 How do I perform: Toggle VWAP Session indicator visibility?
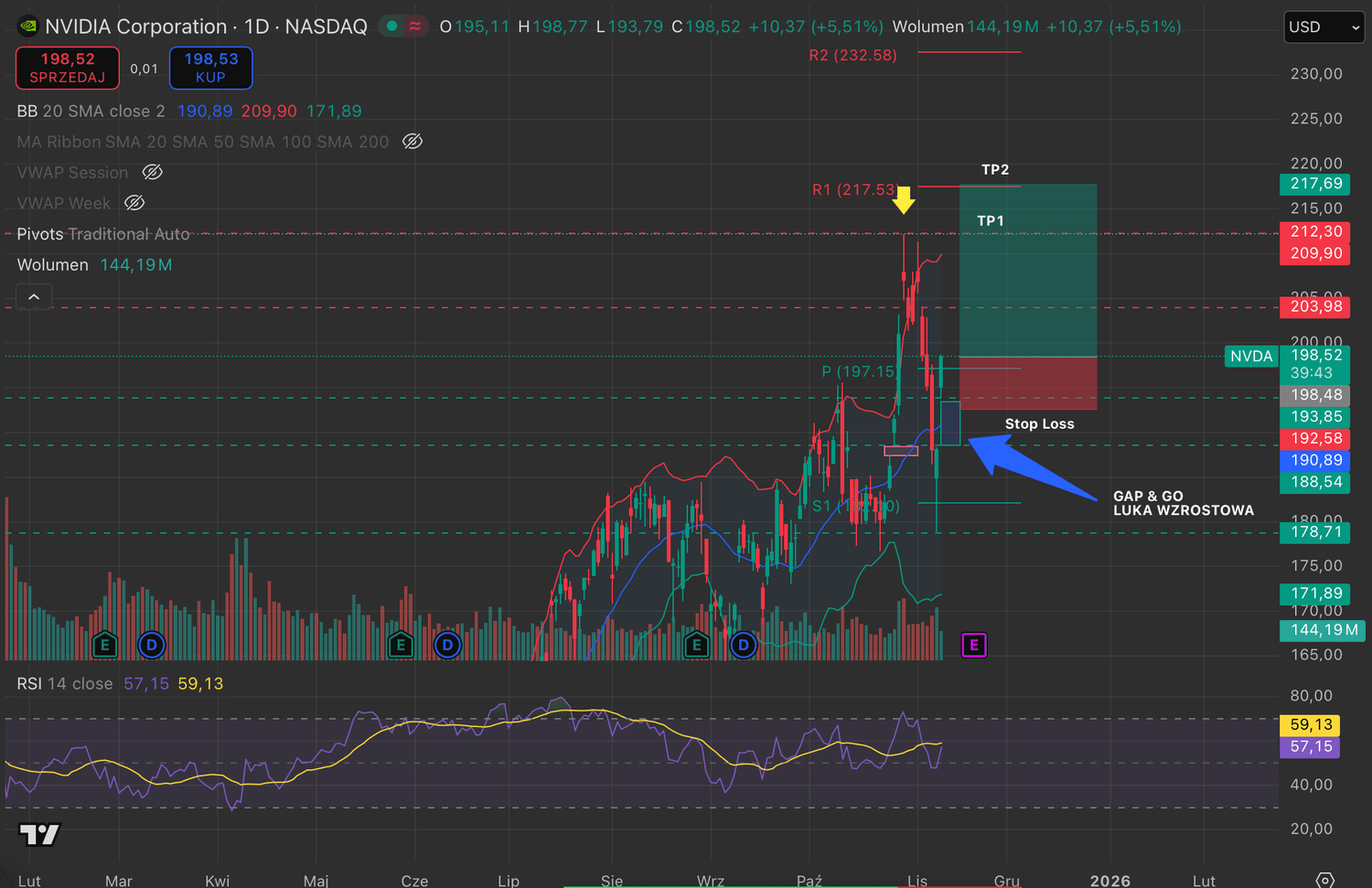click(x=153, y=173)
